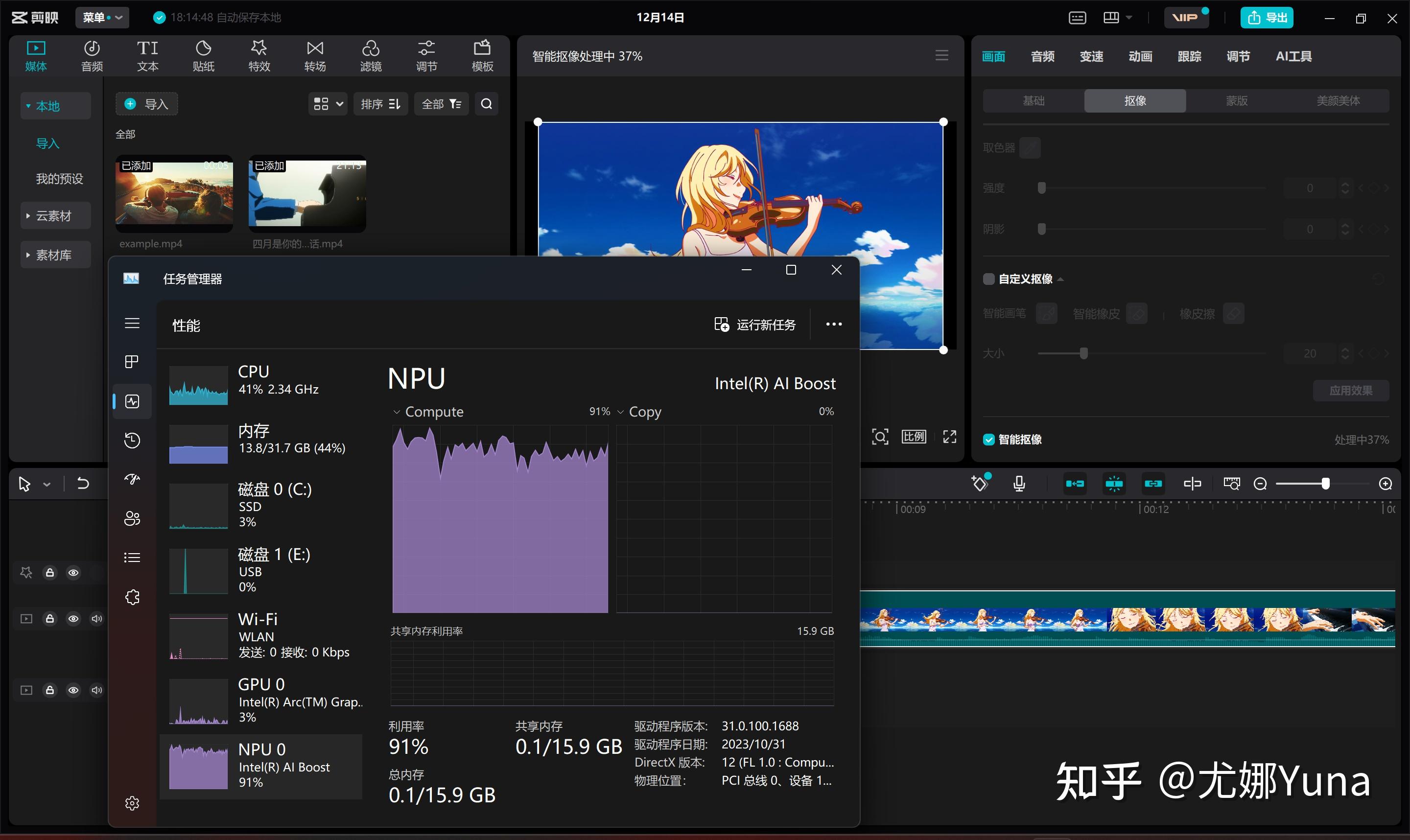This screenshot has width=1410, height=840.
Task: Toggle the 智能抠像 checkbox
Action: pos(988,440)
